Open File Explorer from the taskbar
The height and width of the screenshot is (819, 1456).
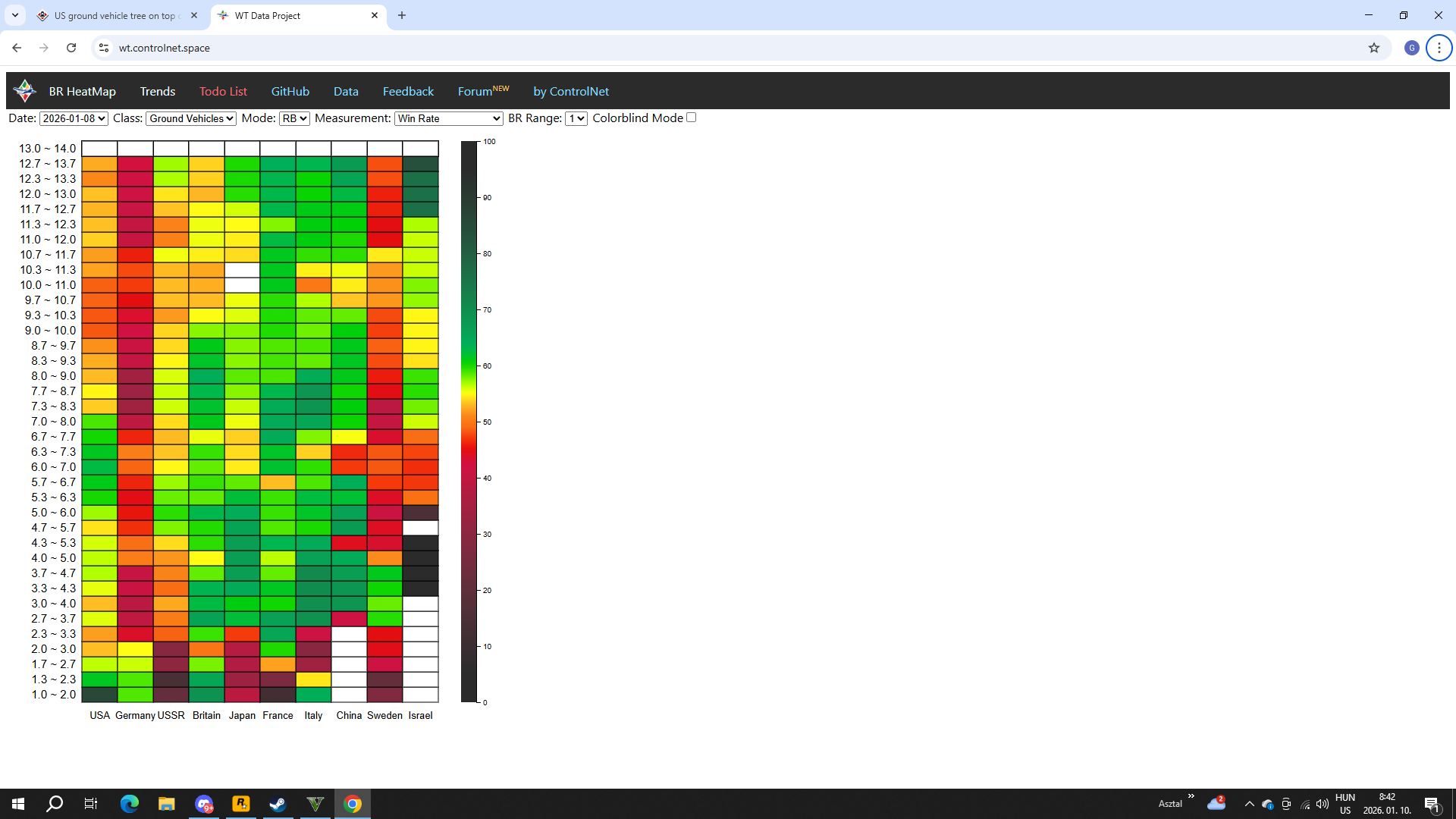[x=167, y=804]
